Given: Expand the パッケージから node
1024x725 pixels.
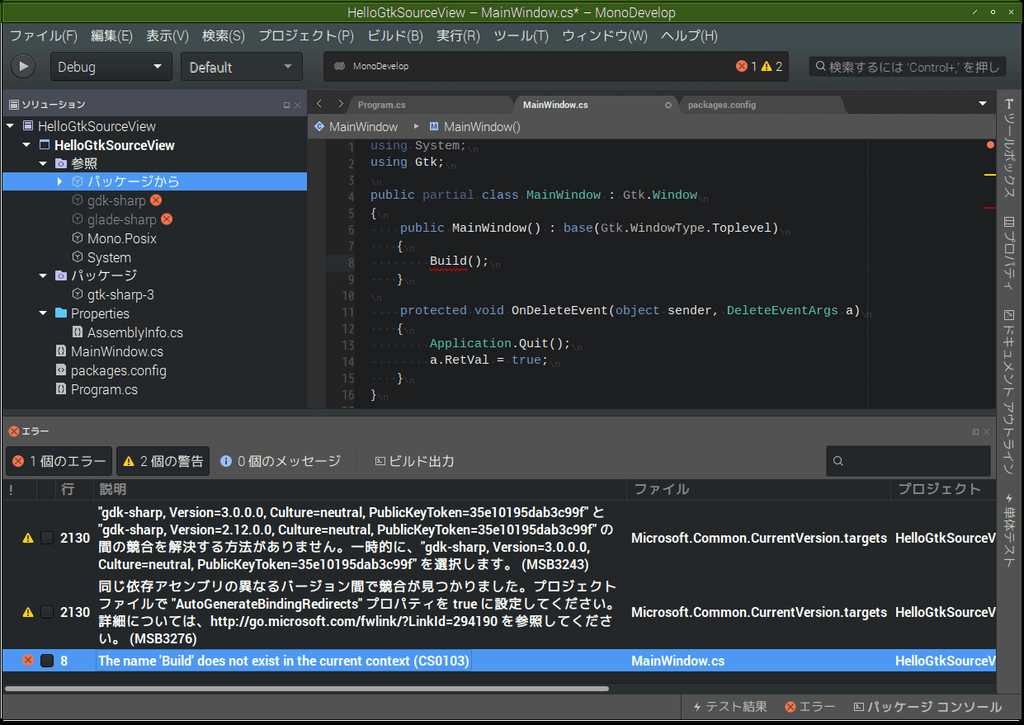Looking at the screenshot, I should click(x=59, y=181).
